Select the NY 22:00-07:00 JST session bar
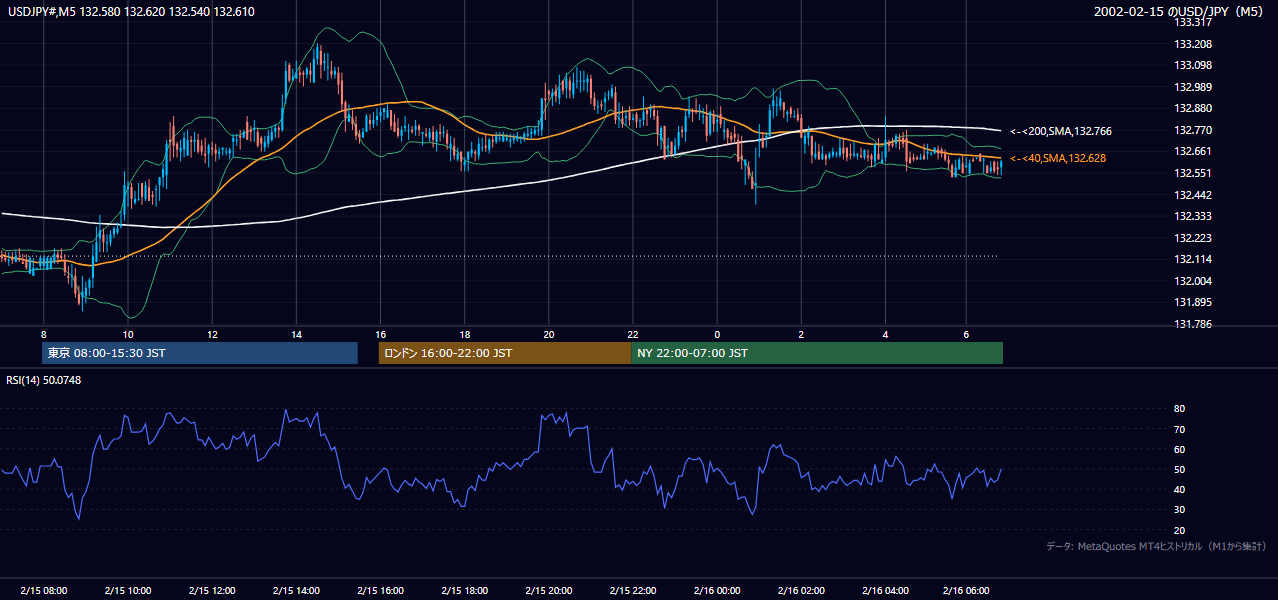 tap(817, 353)
